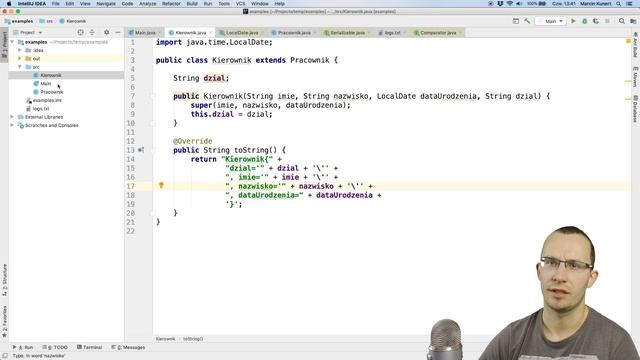
Task: Click in the editor on line 22
Action: point(392,231)
